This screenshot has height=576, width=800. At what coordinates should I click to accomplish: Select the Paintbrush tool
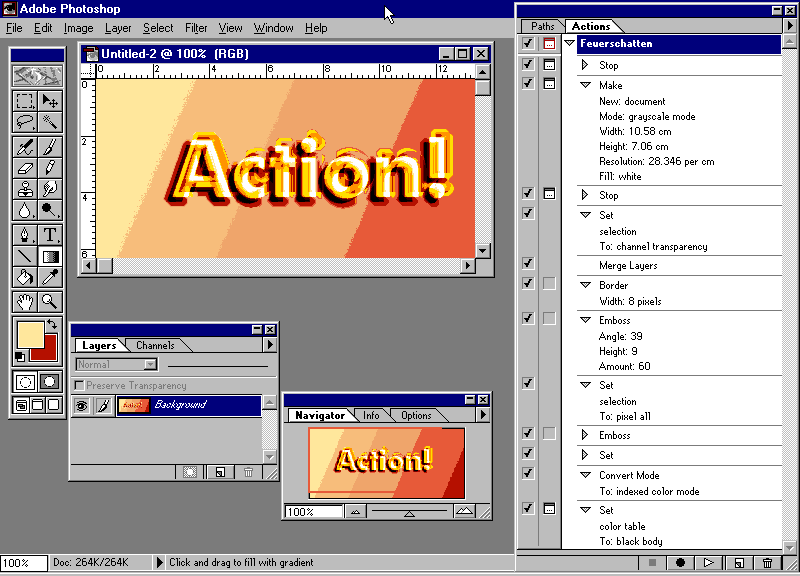coord(50,147)
